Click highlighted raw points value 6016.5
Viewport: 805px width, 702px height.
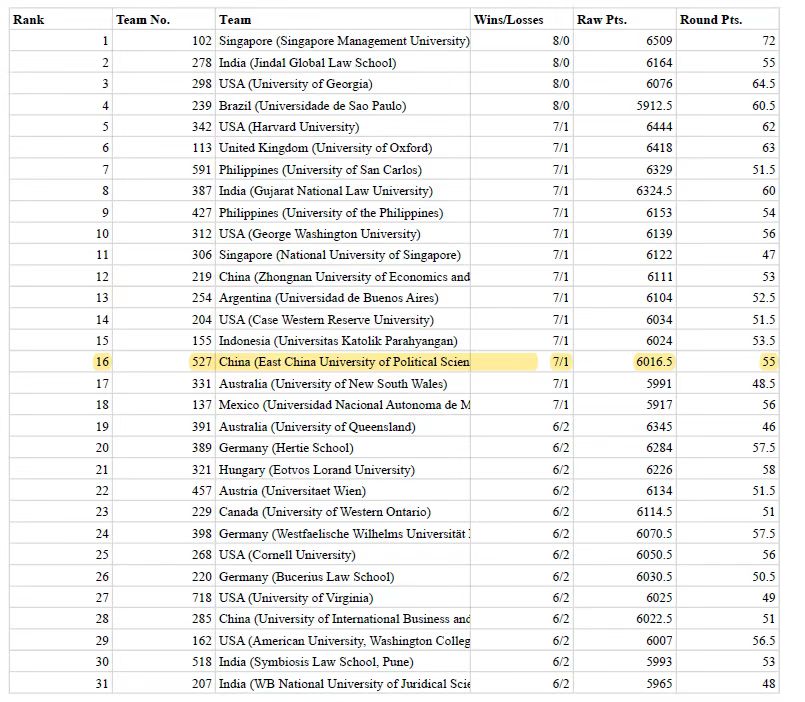pyautogui.click(x=654, y=362)
